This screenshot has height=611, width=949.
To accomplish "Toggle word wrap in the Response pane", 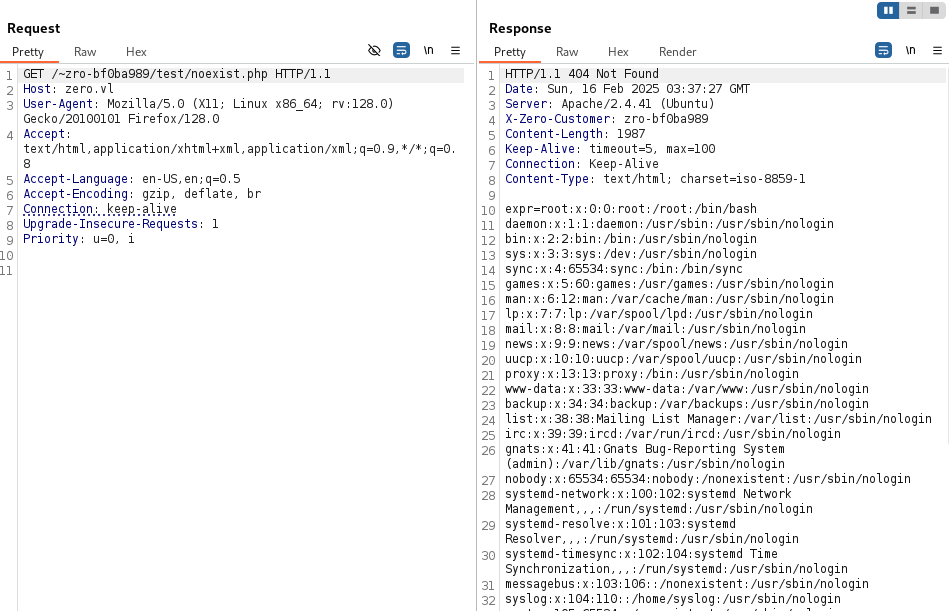I will pos(884,50).
